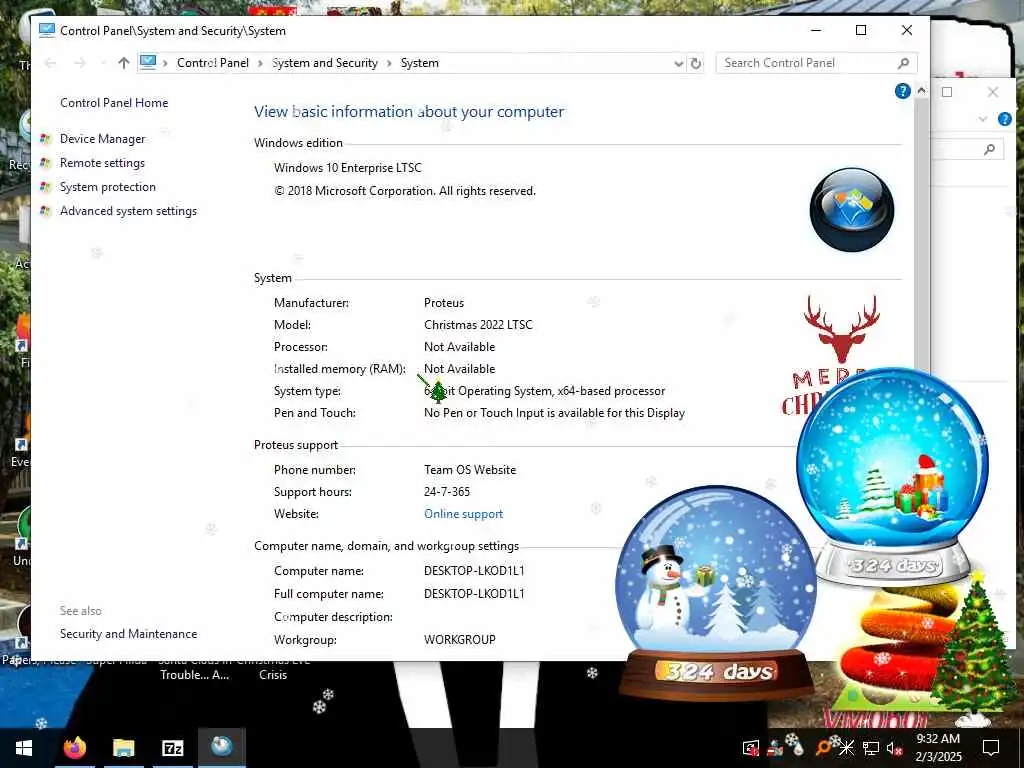Screen dimensions: 1024x768
Task: Click the Back navigation arrow
Action: click(x=50, y=63)
